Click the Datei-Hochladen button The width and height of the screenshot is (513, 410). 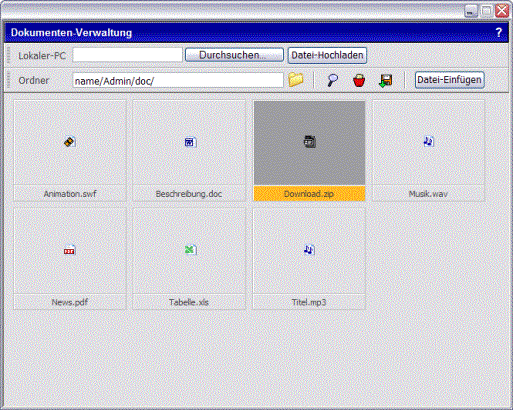(327, 55)
